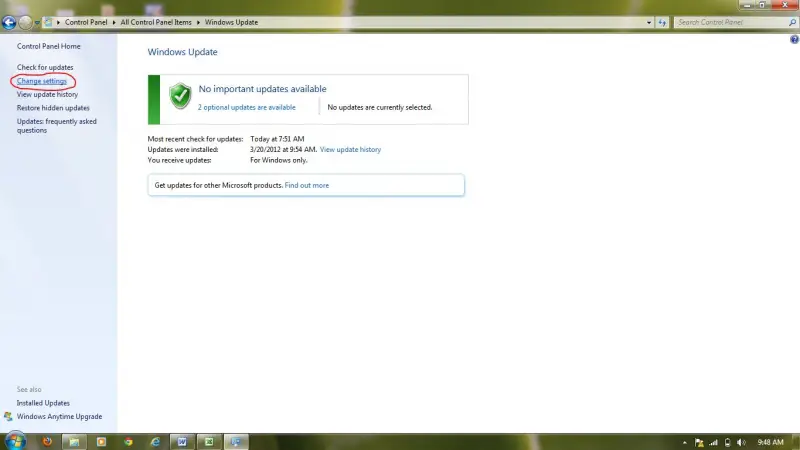Minimize the Windows Update window
Viewport: 800px width, 450px height.
coord(746,5)
